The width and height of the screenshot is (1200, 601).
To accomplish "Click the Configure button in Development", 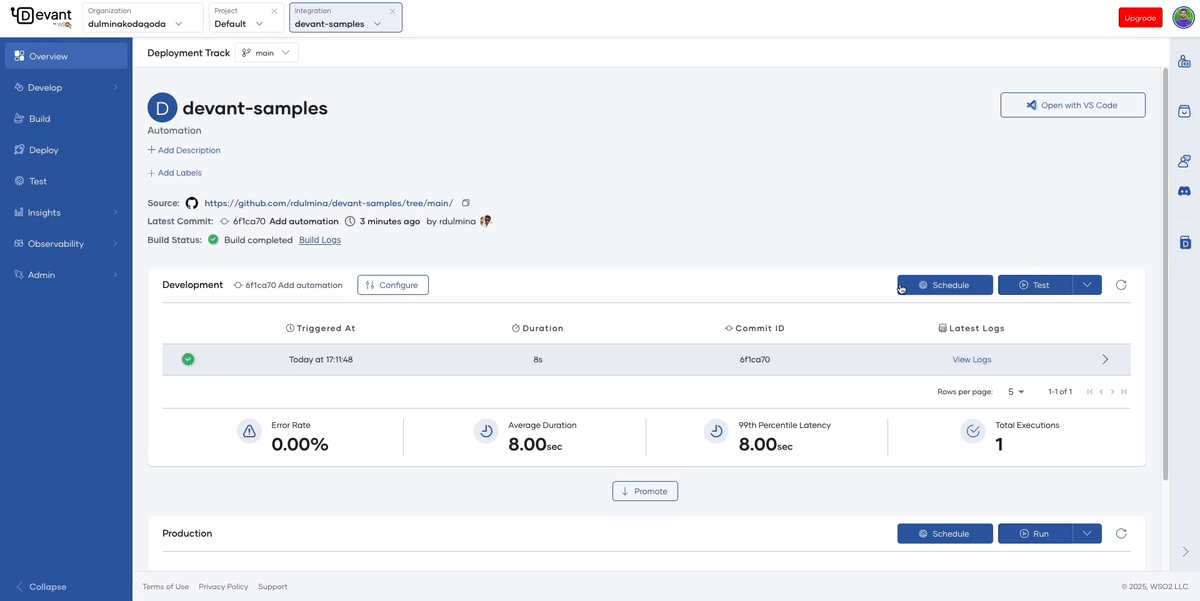I will coord(393,285).
